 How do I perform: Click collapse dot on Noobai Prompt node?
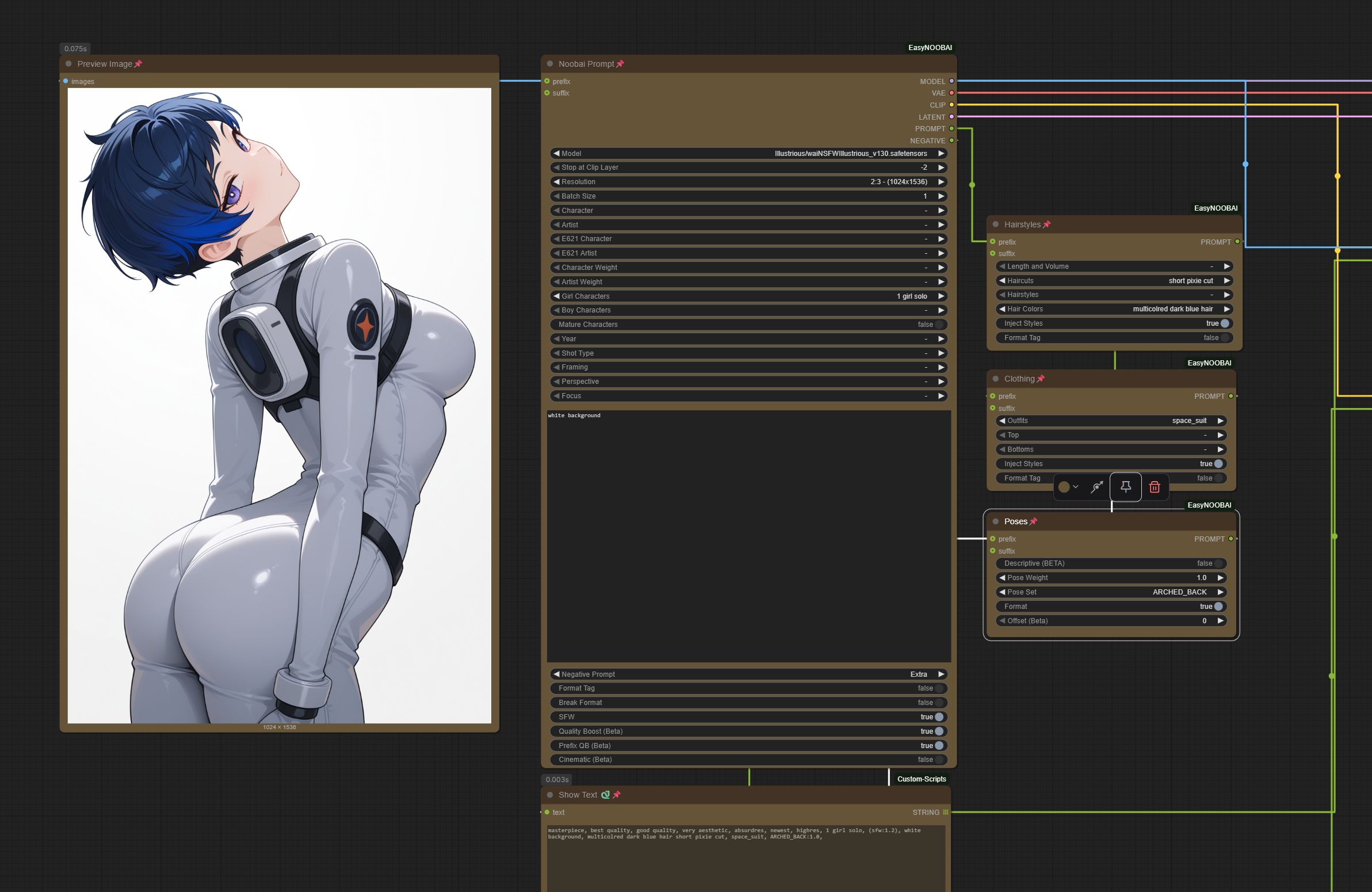point(550,64)
